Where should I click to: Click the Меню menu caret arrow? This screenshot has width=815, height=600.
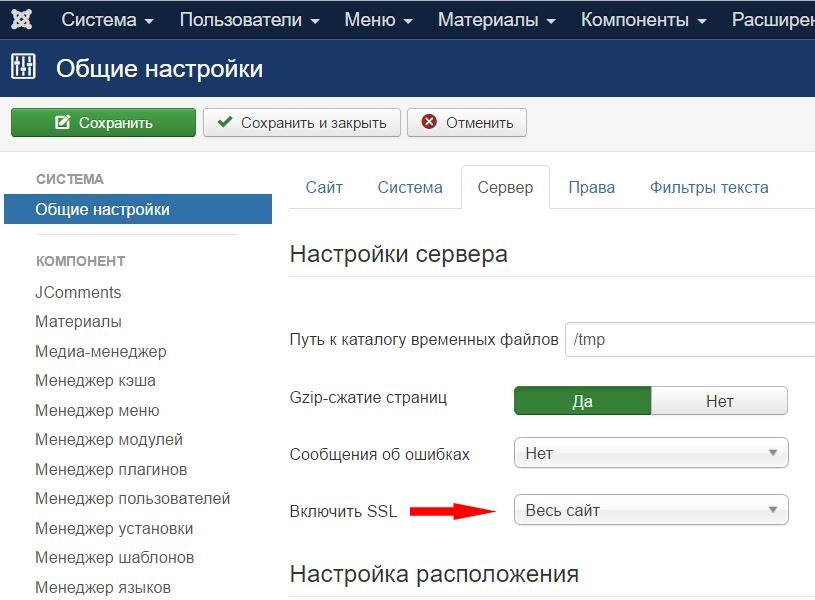click(x=408, y=22)
